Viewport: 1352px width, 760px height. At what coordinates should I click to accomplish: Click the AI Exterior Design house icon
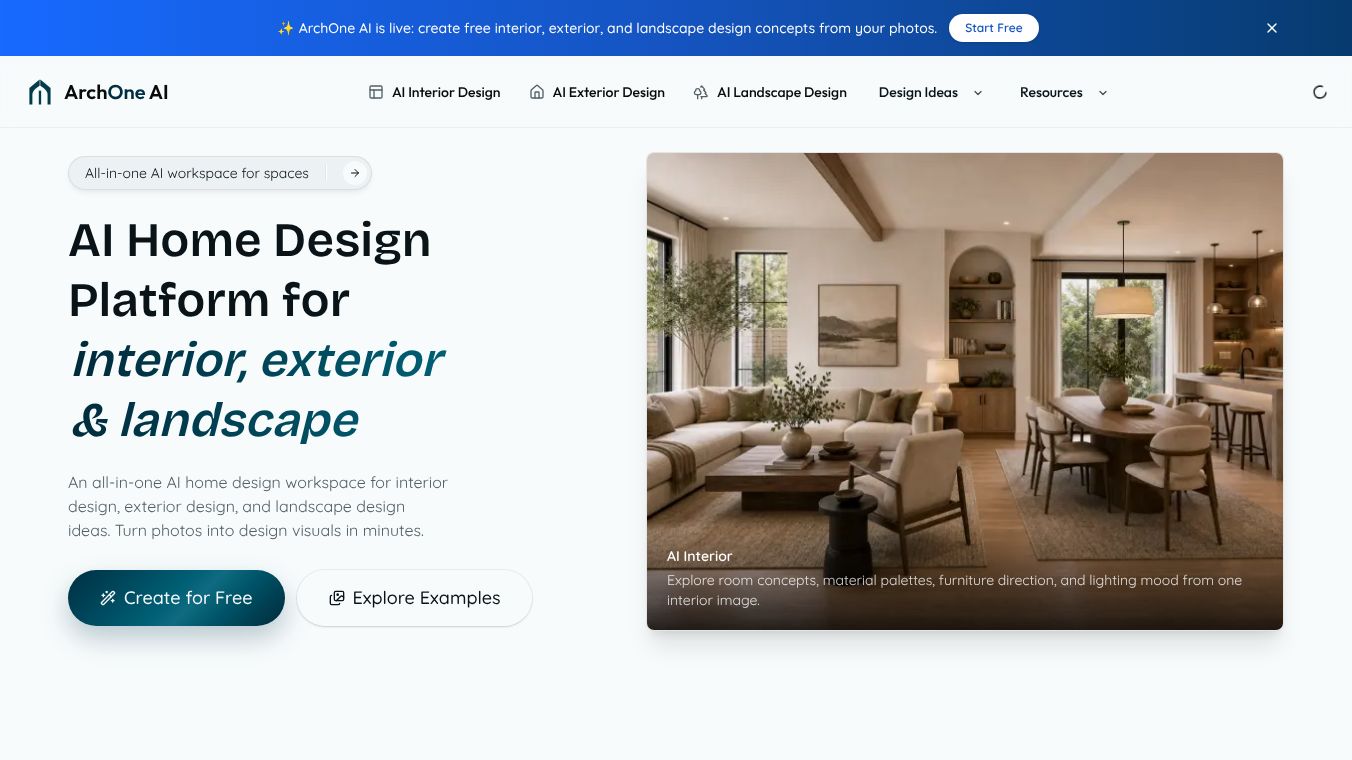click(537, 92)
